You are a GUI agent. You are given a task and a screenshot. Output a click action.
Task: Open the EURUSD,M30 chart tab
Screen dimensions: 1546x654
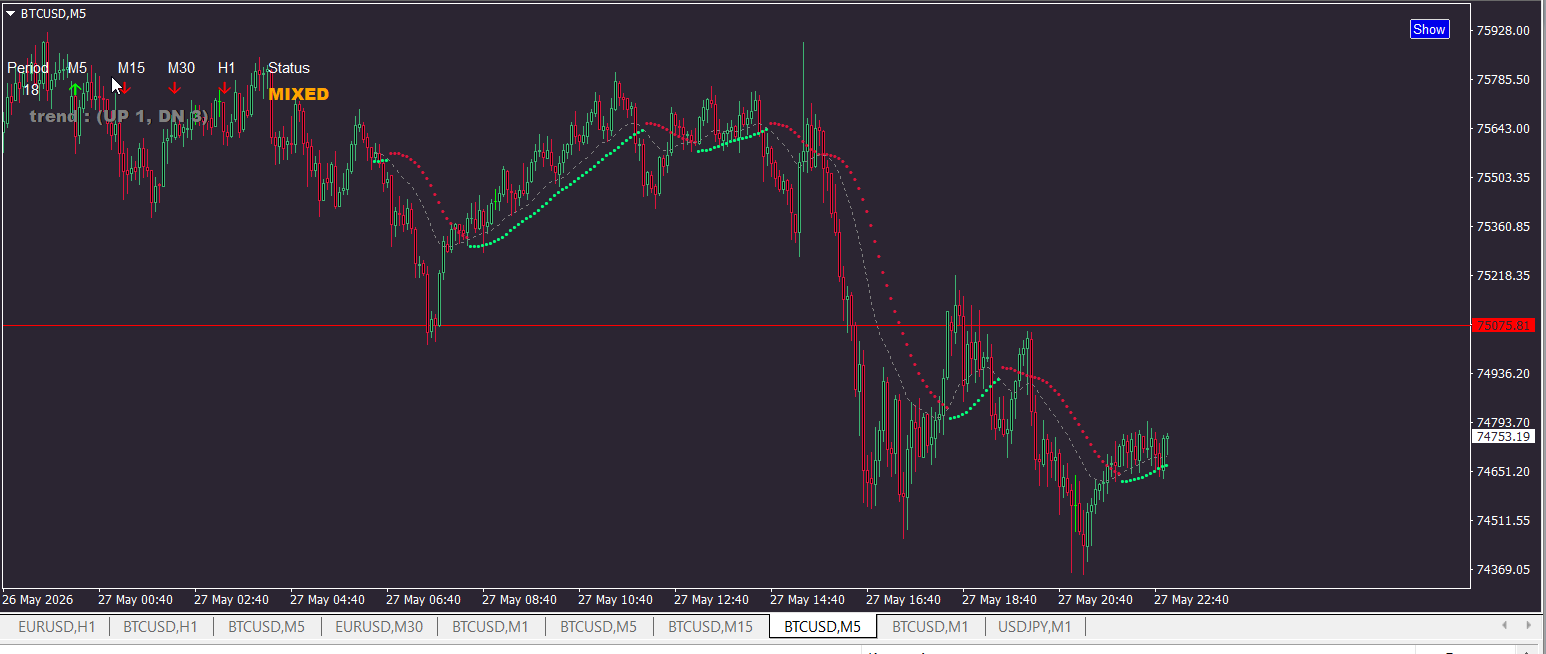click(x=379, y=627)
